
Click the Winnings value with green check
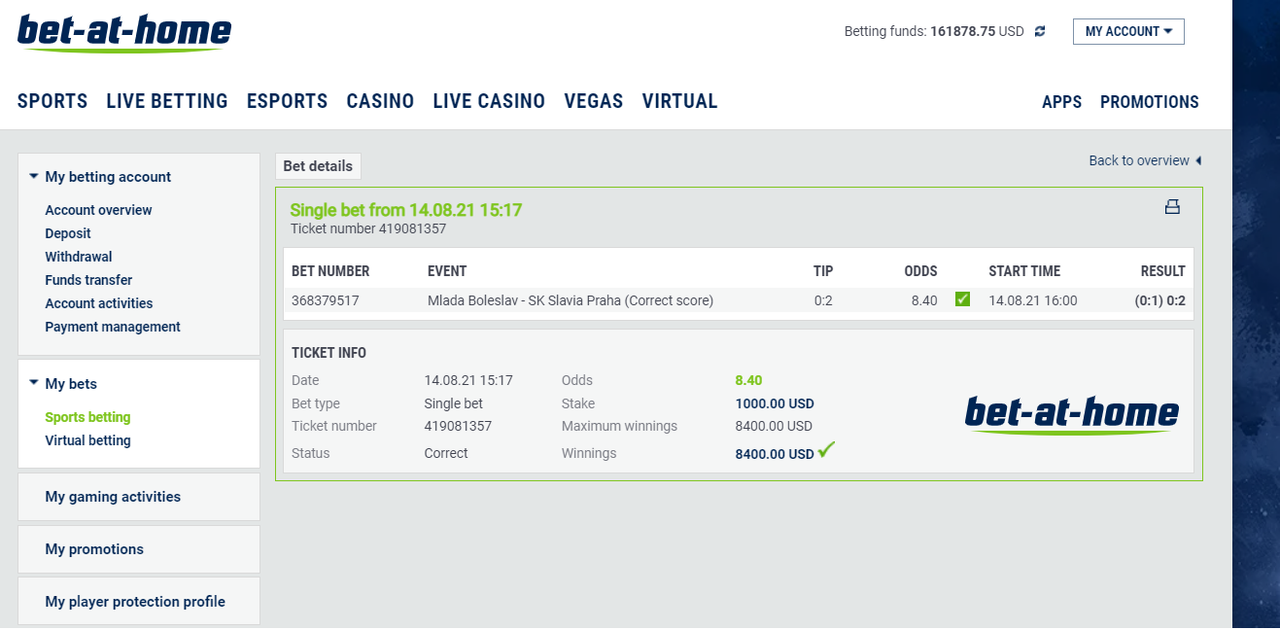(785, 453)
